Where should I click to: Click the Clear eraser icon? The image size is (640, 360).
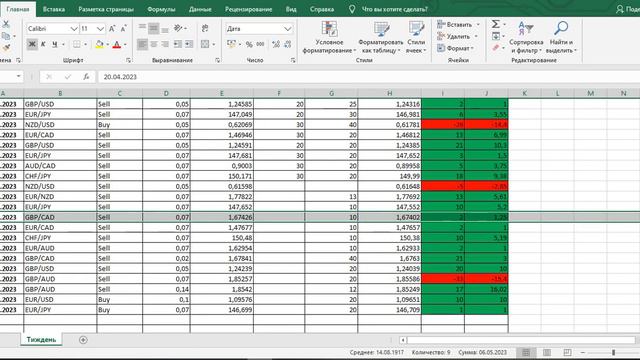click(x=496, y=48)
